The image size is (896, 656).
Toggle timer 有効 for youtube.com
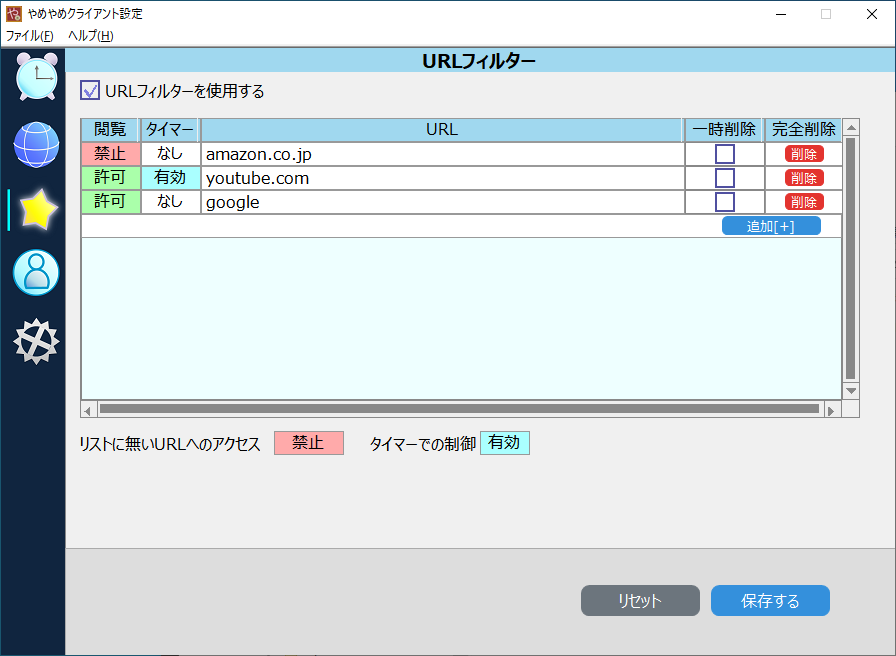[x=170, y=178]
